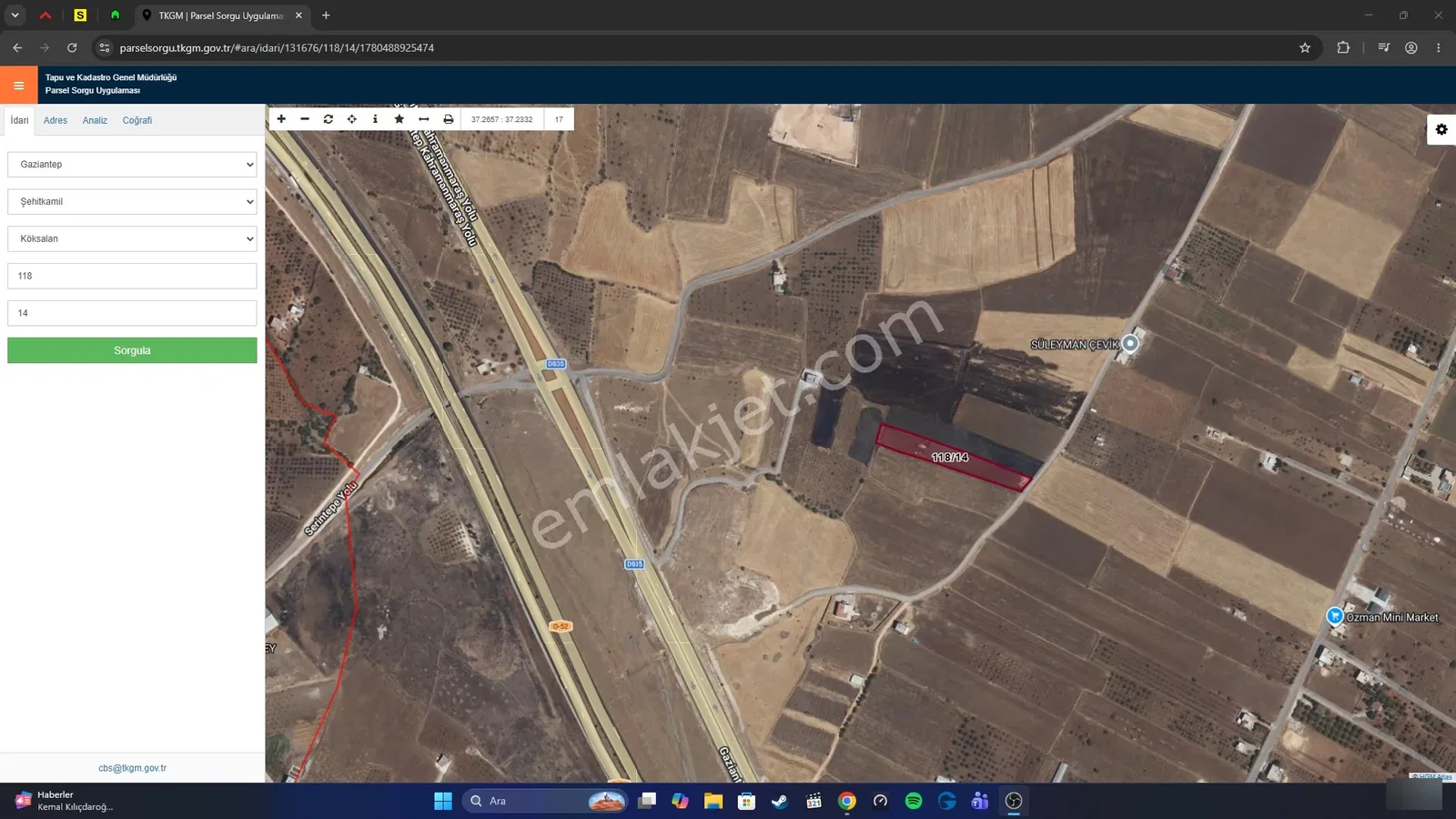Expand the Gaziantep province dropdown

[132, 165]
